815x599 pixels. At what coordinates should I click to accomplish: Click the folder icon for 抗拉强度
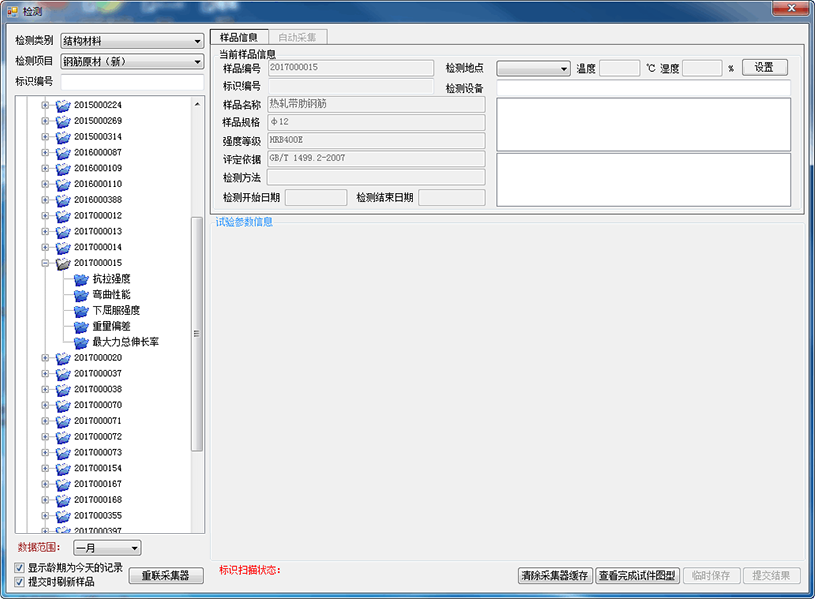(82, 279)
